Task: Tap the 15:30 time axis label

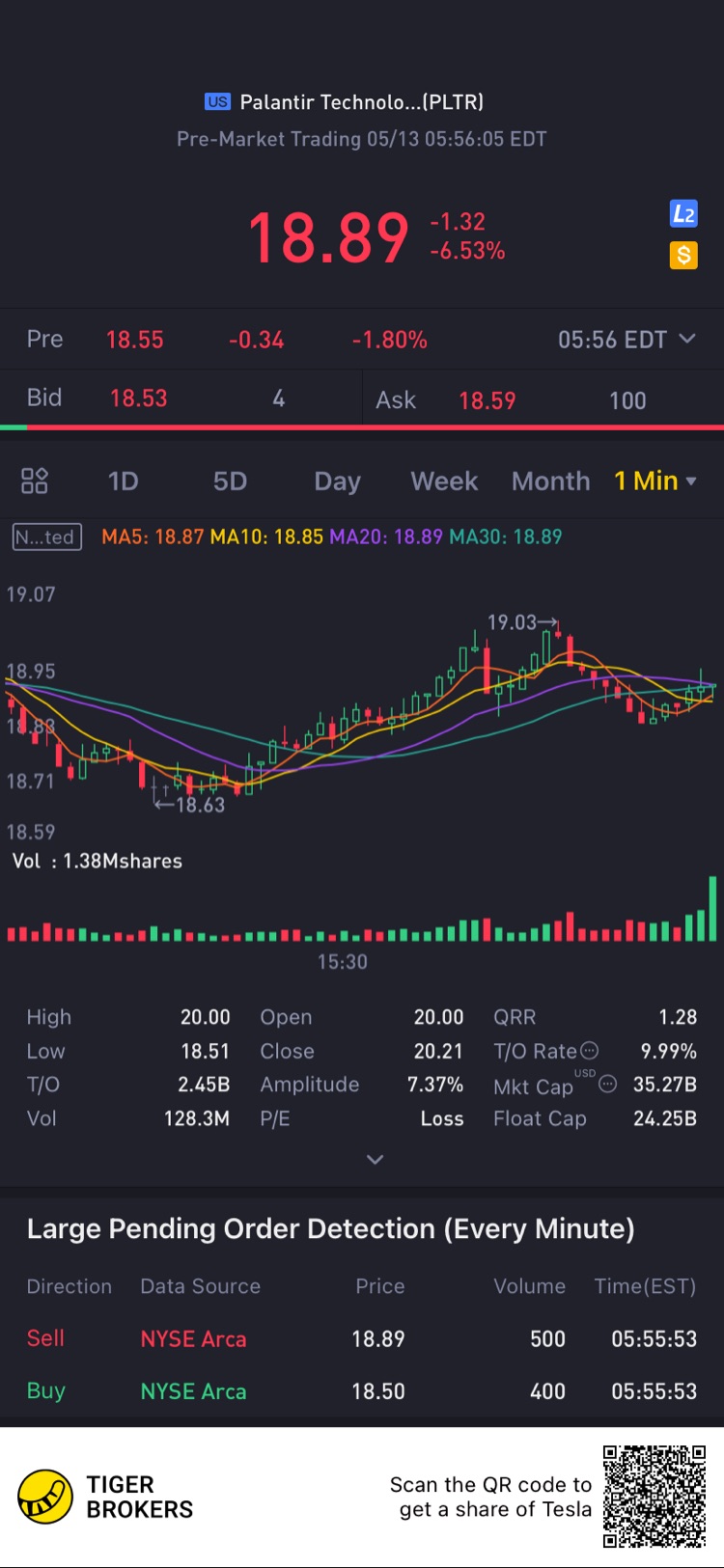Action: 343,962
